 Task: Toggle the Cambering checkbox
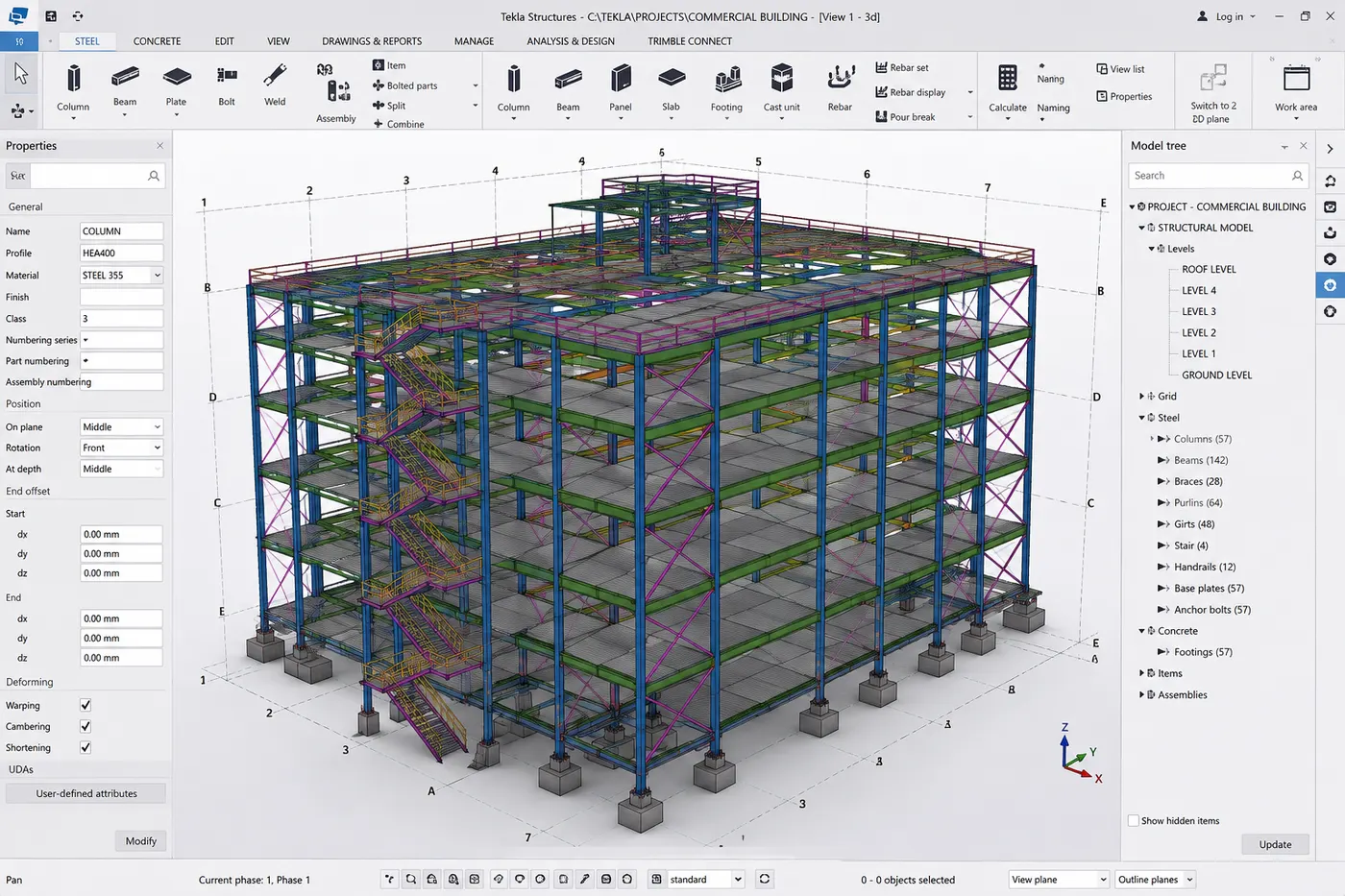86,726
